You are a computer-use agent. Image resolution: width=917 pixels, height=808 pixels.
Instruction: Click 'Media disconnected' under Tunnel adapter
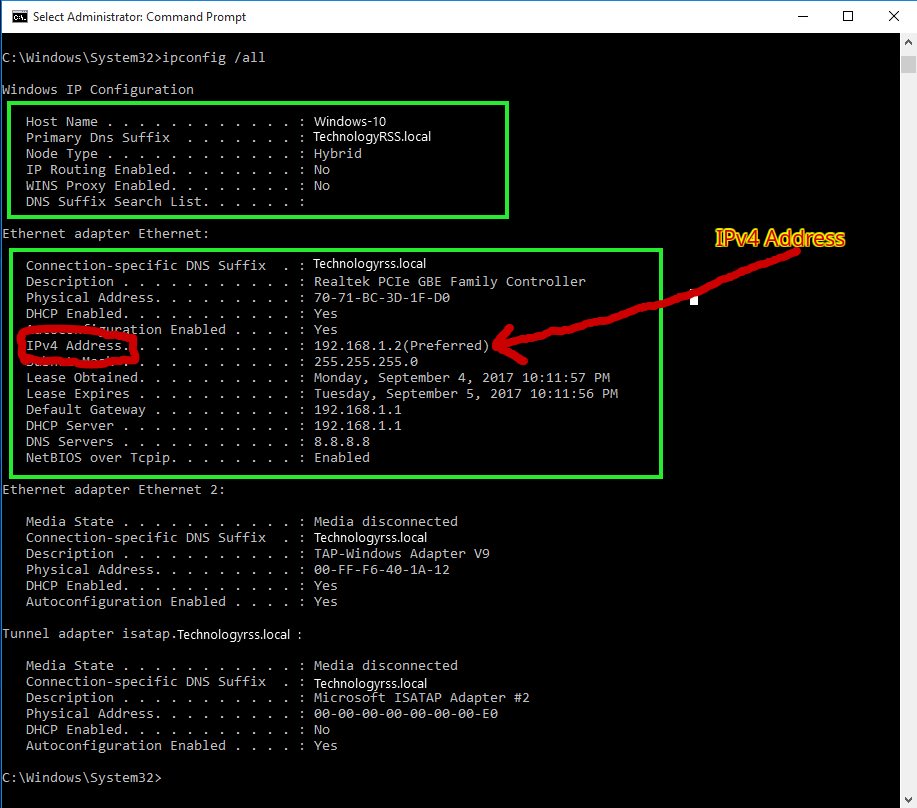[385, 666]
